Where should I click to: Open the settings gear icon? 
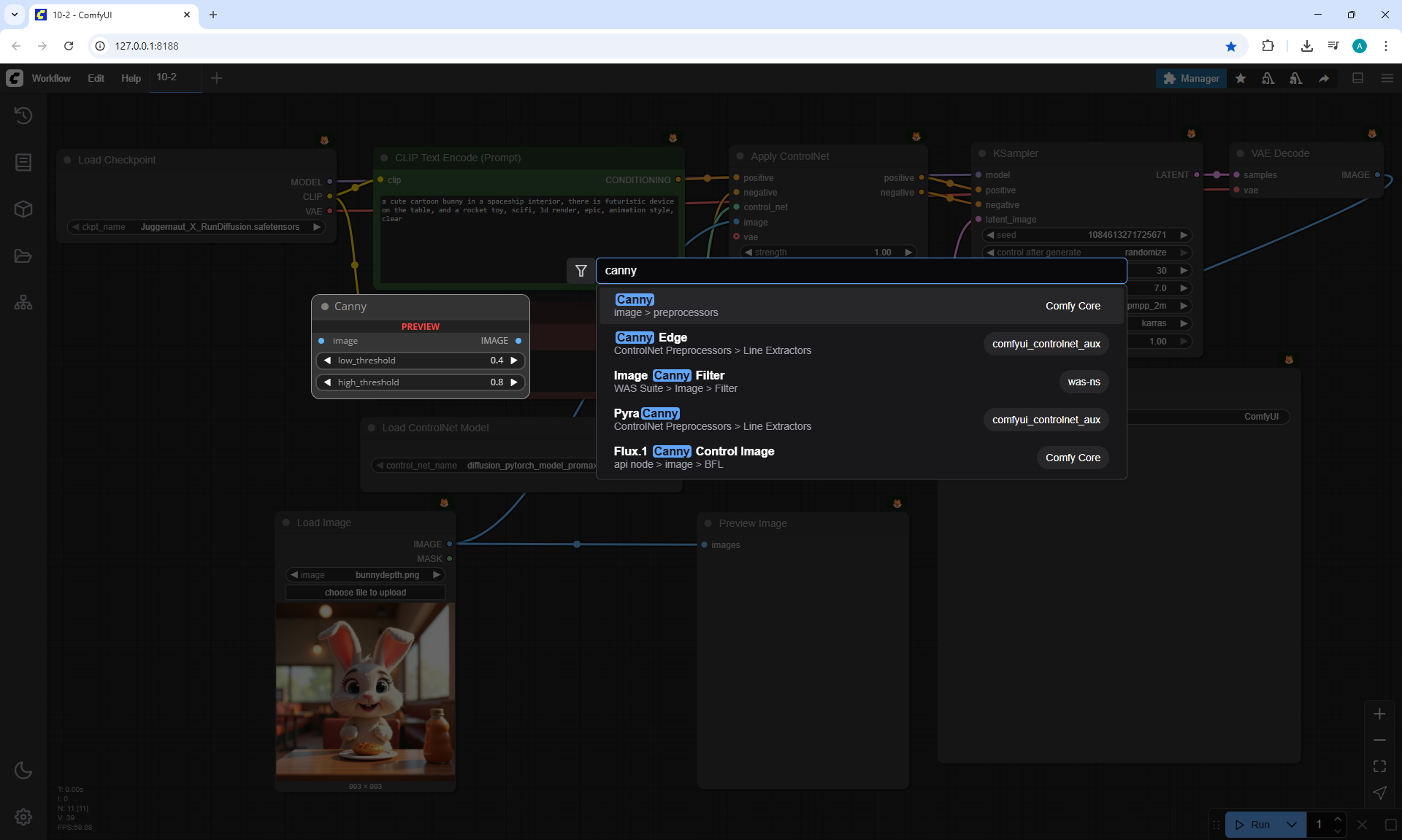point(23,817)
